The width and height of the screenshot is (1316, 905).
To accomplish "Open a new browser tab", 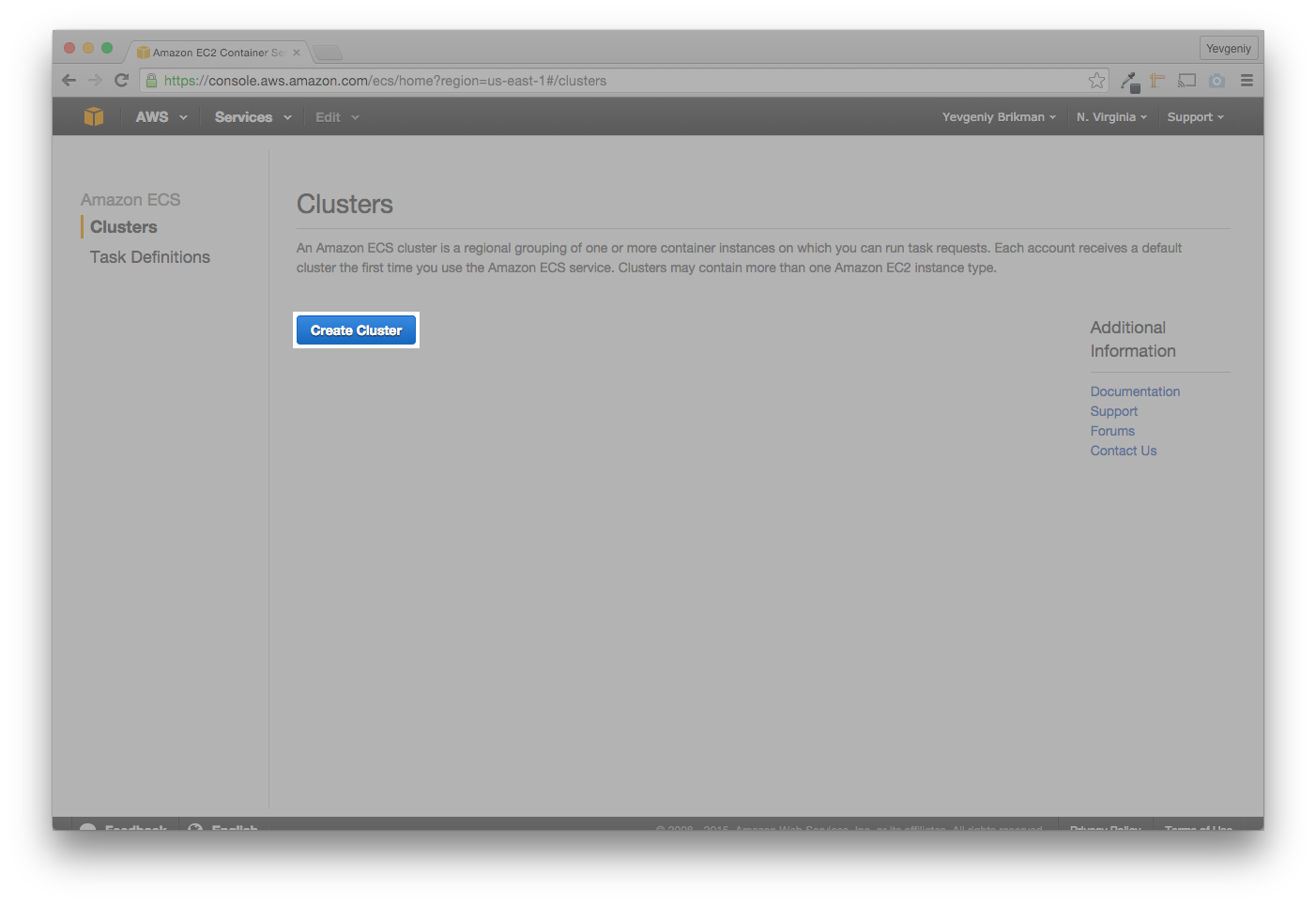I will click(328, 53).
